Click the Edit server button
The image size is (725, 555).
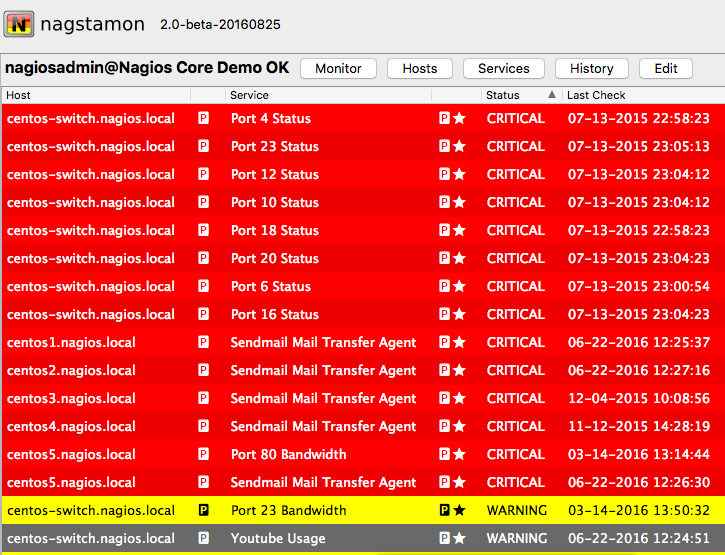point(665,68)
